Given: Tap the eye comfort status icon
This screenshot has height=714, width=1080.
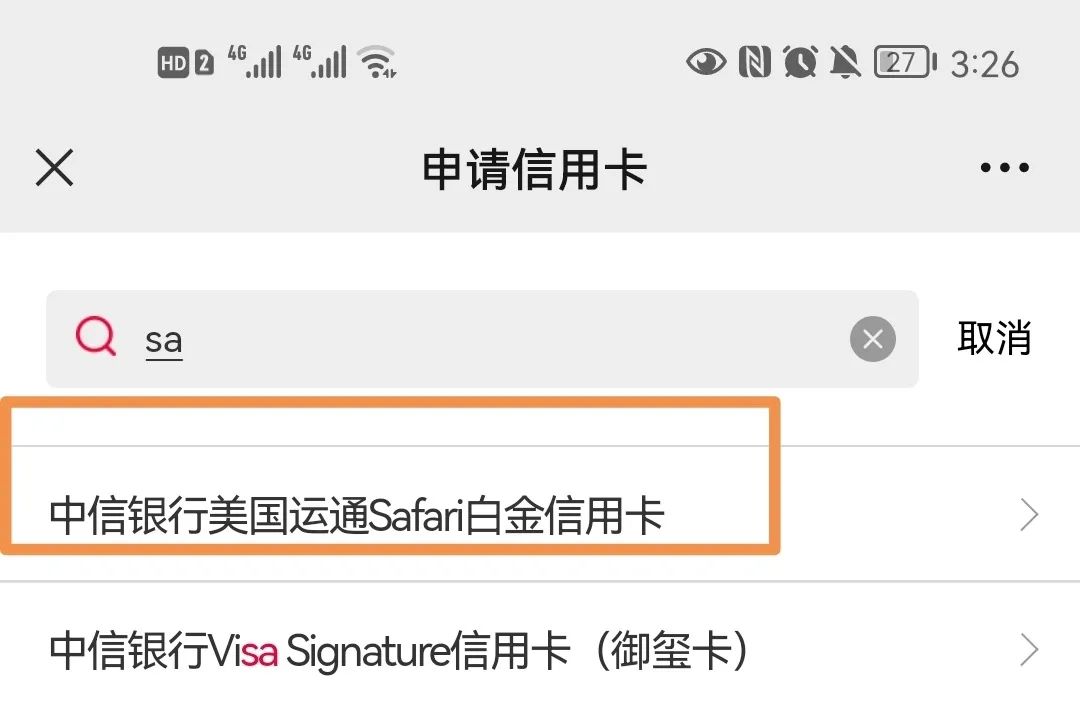Looking at the screenshot, I should click(x=706, y=62).
